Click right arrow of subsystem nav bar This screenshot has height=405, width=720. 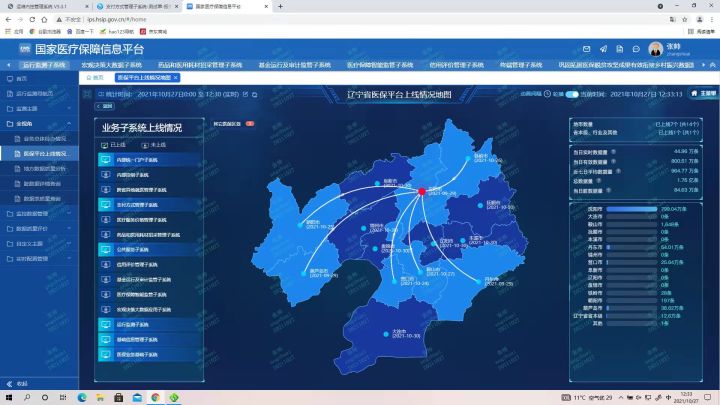point(703,65)
